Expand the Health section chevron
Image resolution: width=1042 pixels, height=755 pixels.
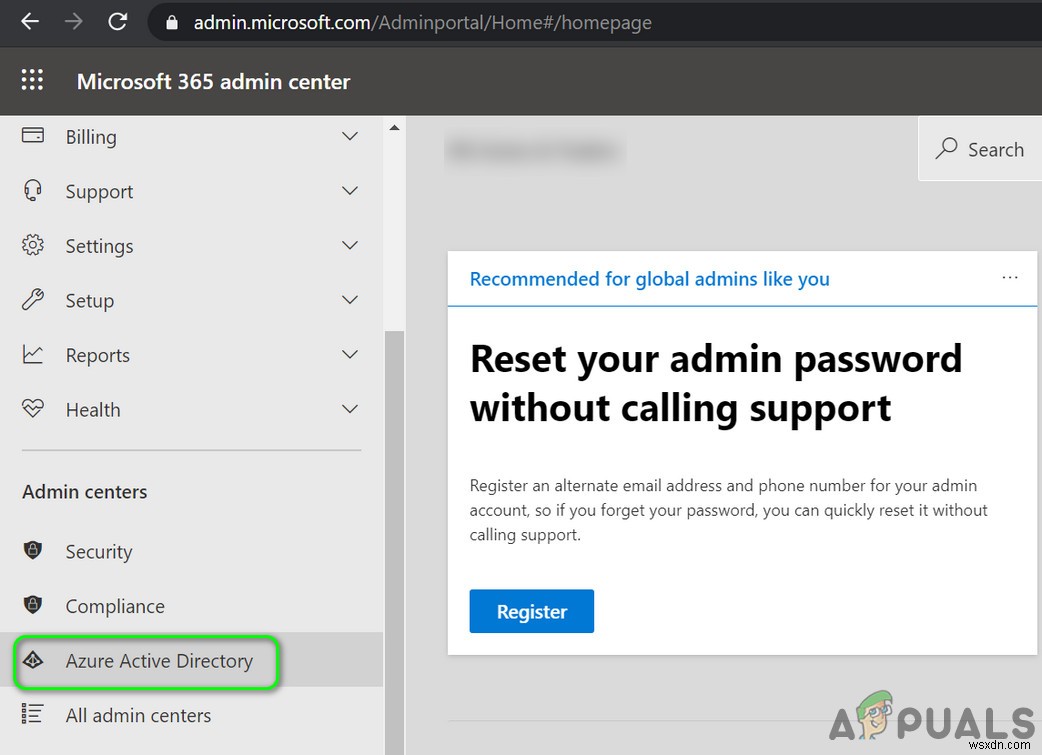pyautogui.click(x=350, y=409)
